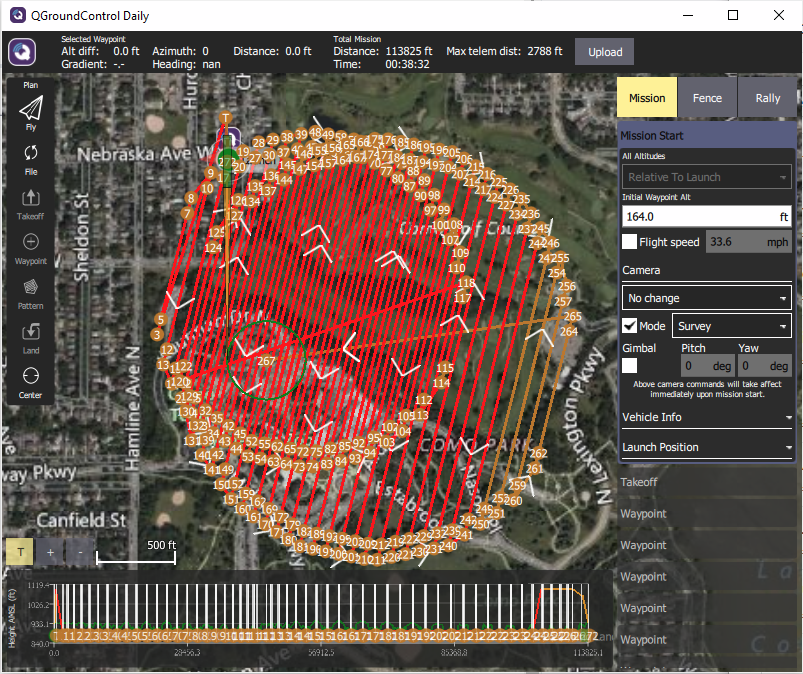Screen dimensions: 803x674
Task: Click the Max telem dist 2788 ft value
Action: [x=545, y=51]
